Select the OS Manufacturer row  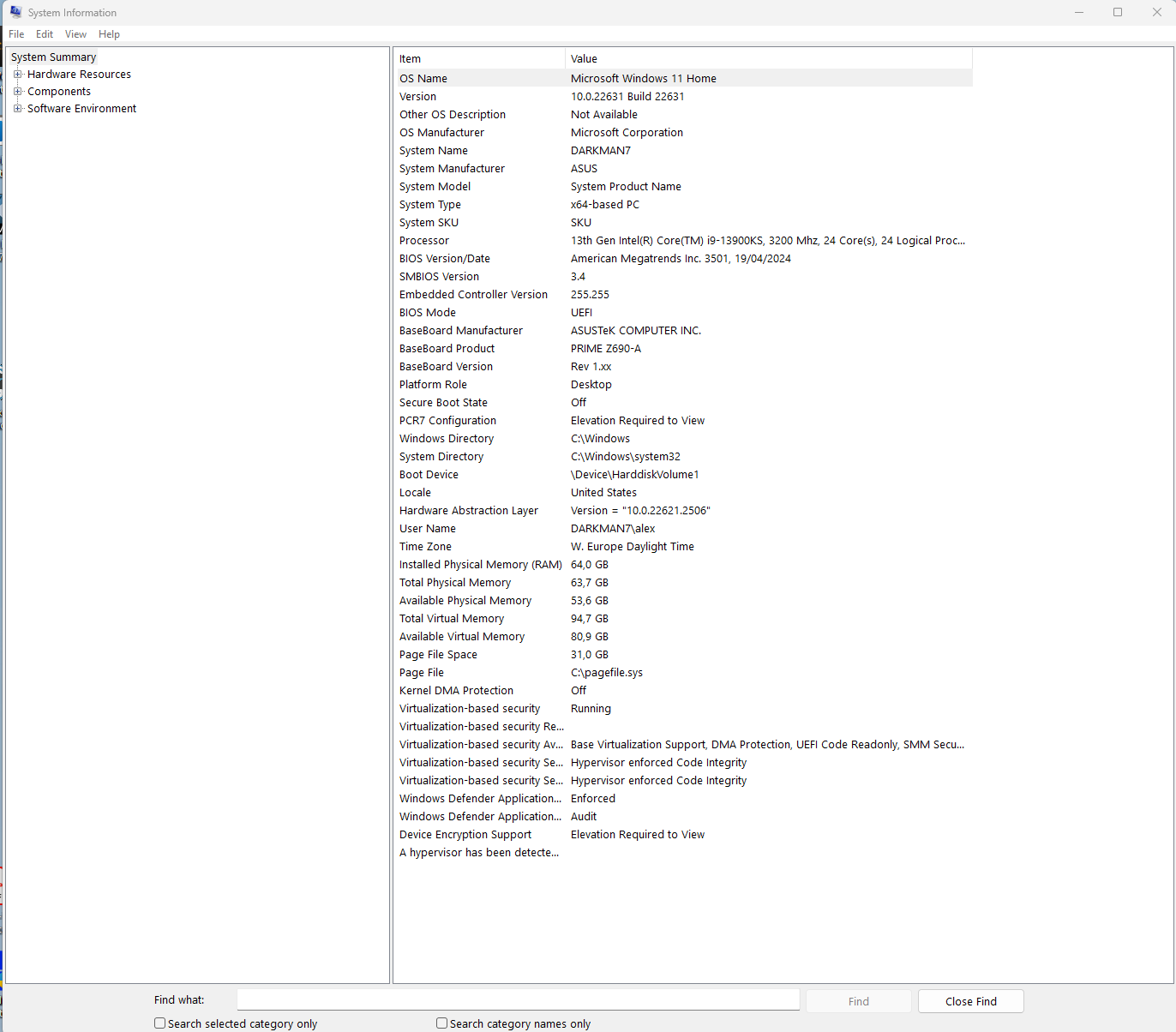click(683, 133)
